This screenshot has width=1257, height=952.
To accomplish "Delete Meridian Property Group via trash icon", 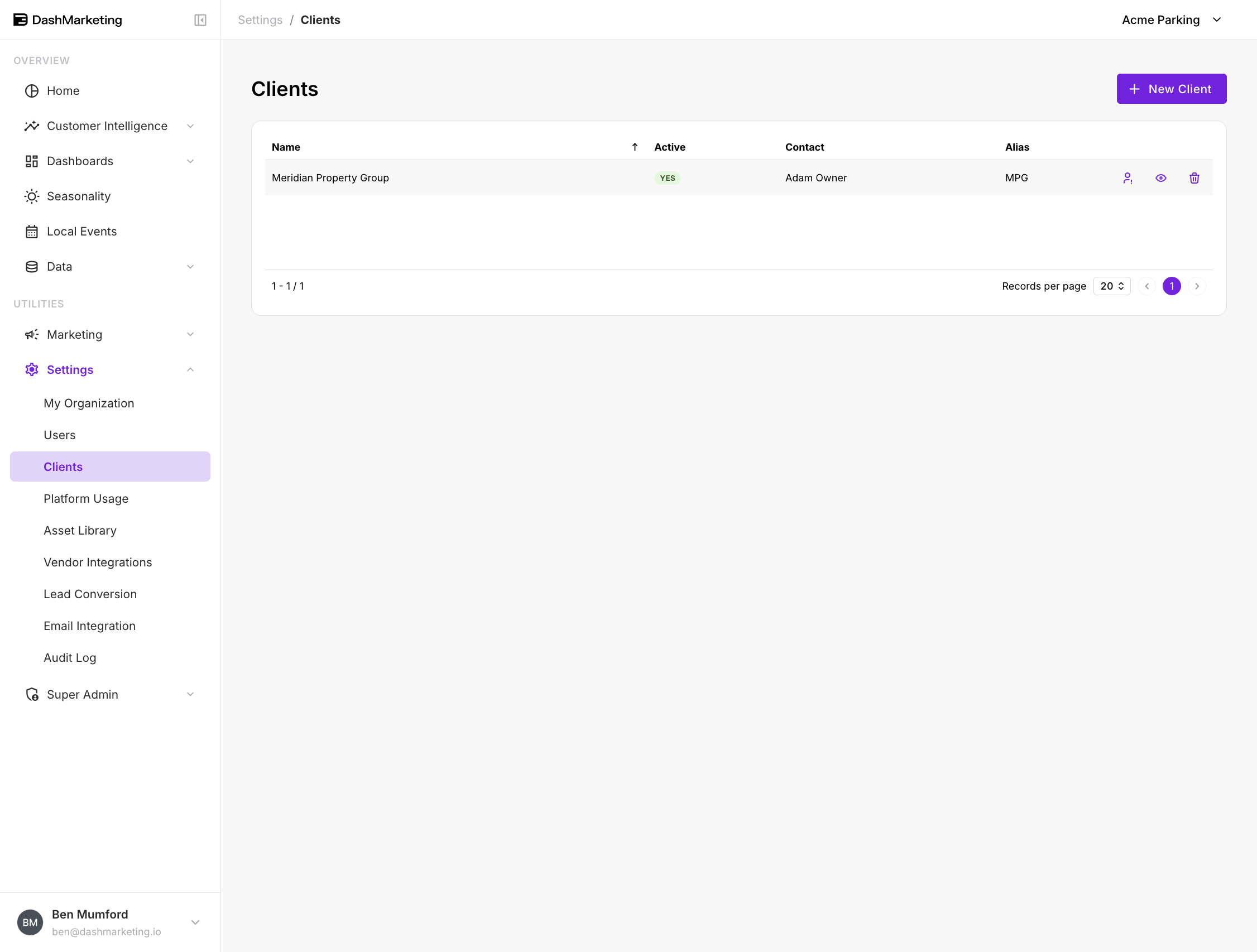I will click(1194, 178).
